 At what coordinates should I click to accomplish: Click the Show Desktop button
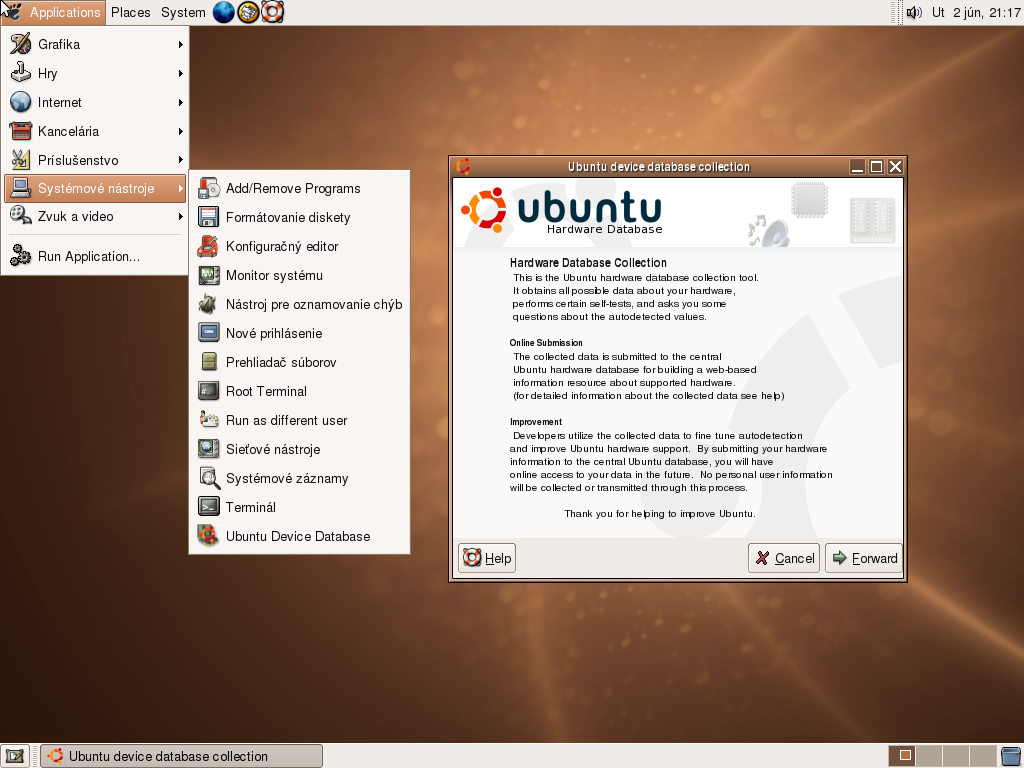(14, 756)
